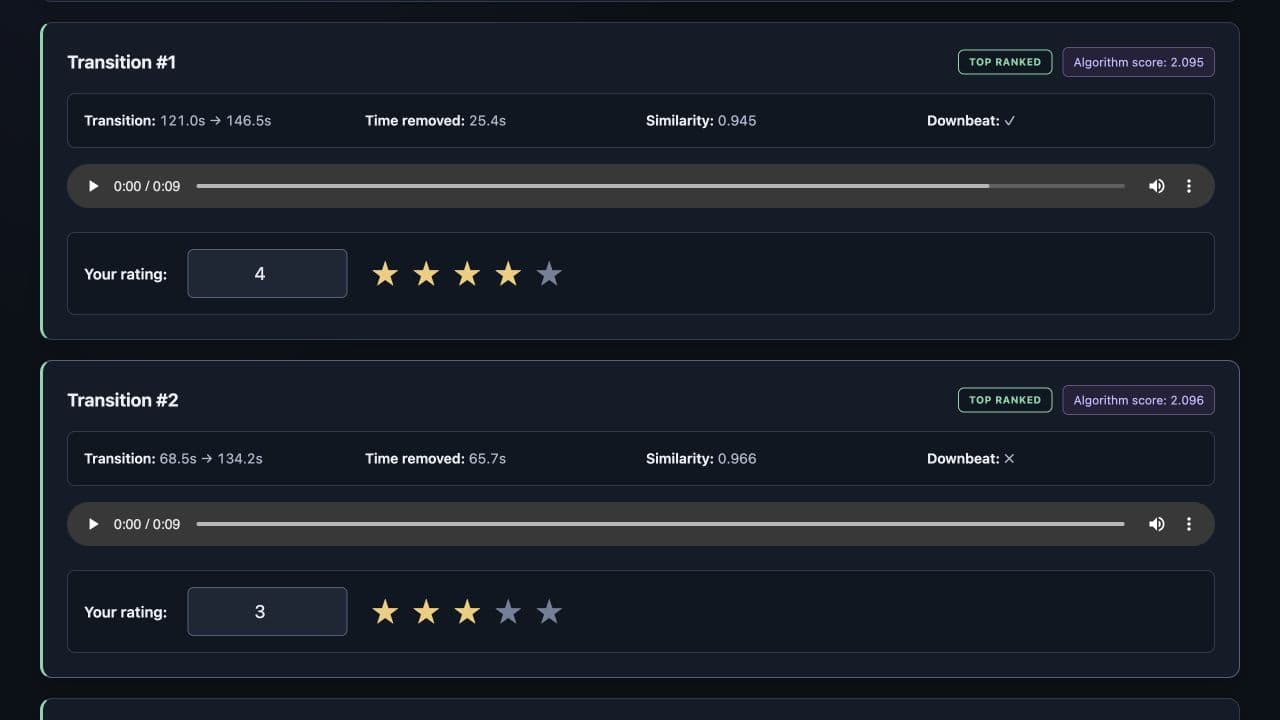Click the Transition #2 rating input field
Image resolution: width=1280 pixels, height=720 pixels.
267,612
